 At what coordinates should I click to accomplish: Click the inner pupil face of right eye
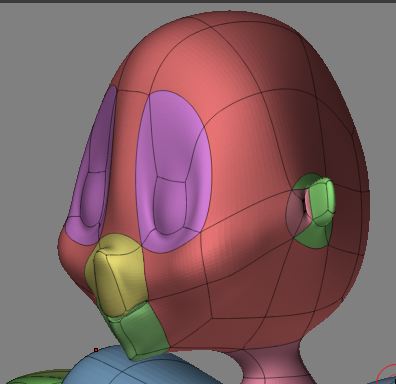pos(170,205)
